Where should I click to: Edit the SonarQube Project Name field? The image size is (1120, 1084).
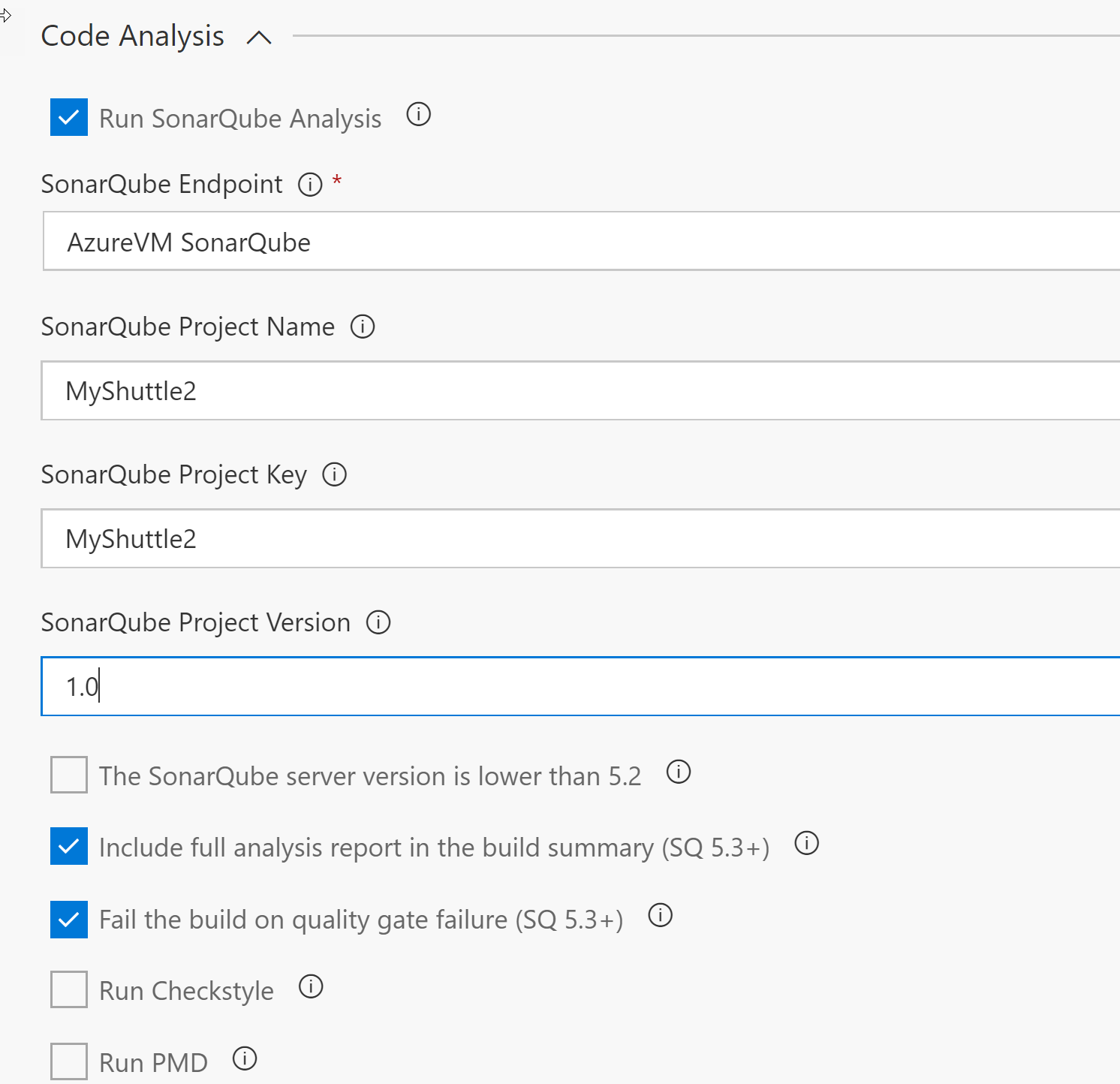[x=581, y=390]
